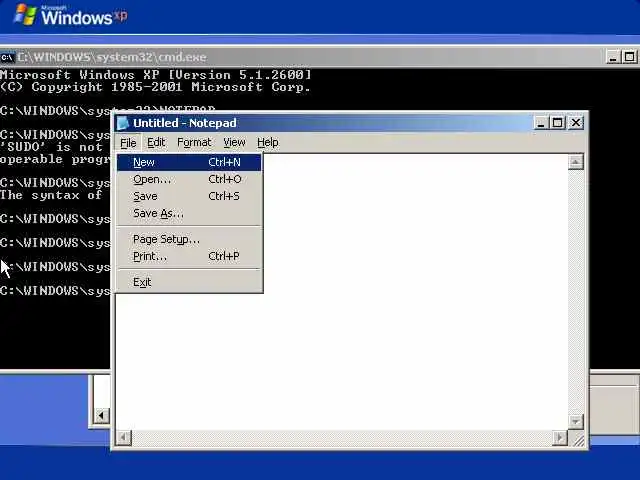Minimize the cmd.exe window
640x480 pixels.
click(x=612, y=57)
